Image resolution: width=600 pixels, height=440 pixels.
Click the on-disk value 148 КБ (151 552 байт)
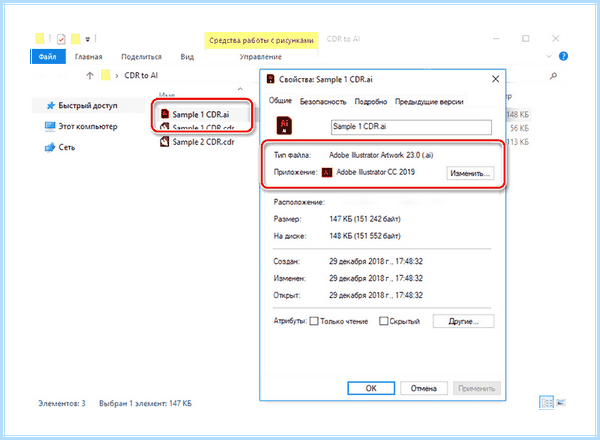[365, 236]
